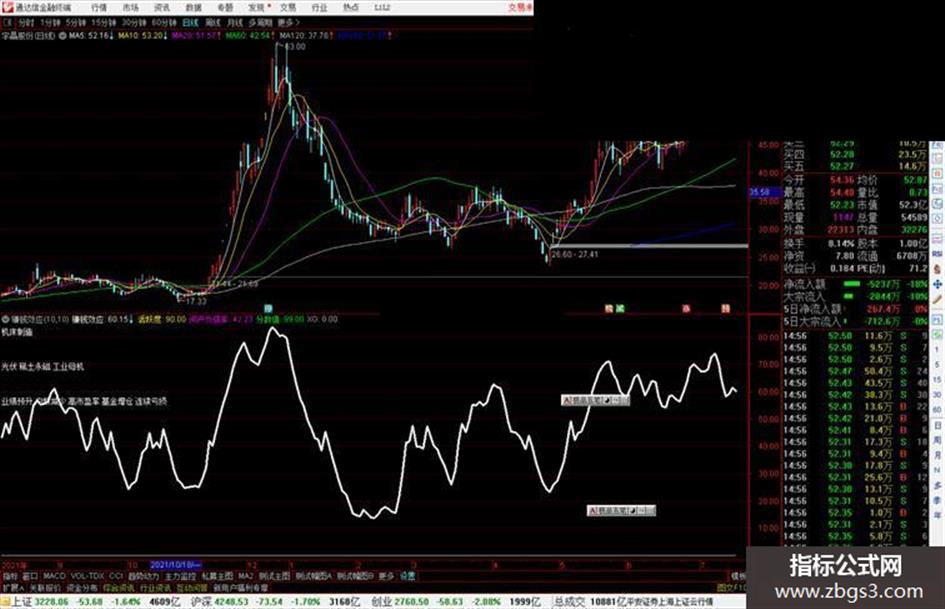Open the 行业资讯 tab
The width and height of the screenshot is (945, 609).
pos(155,587)
